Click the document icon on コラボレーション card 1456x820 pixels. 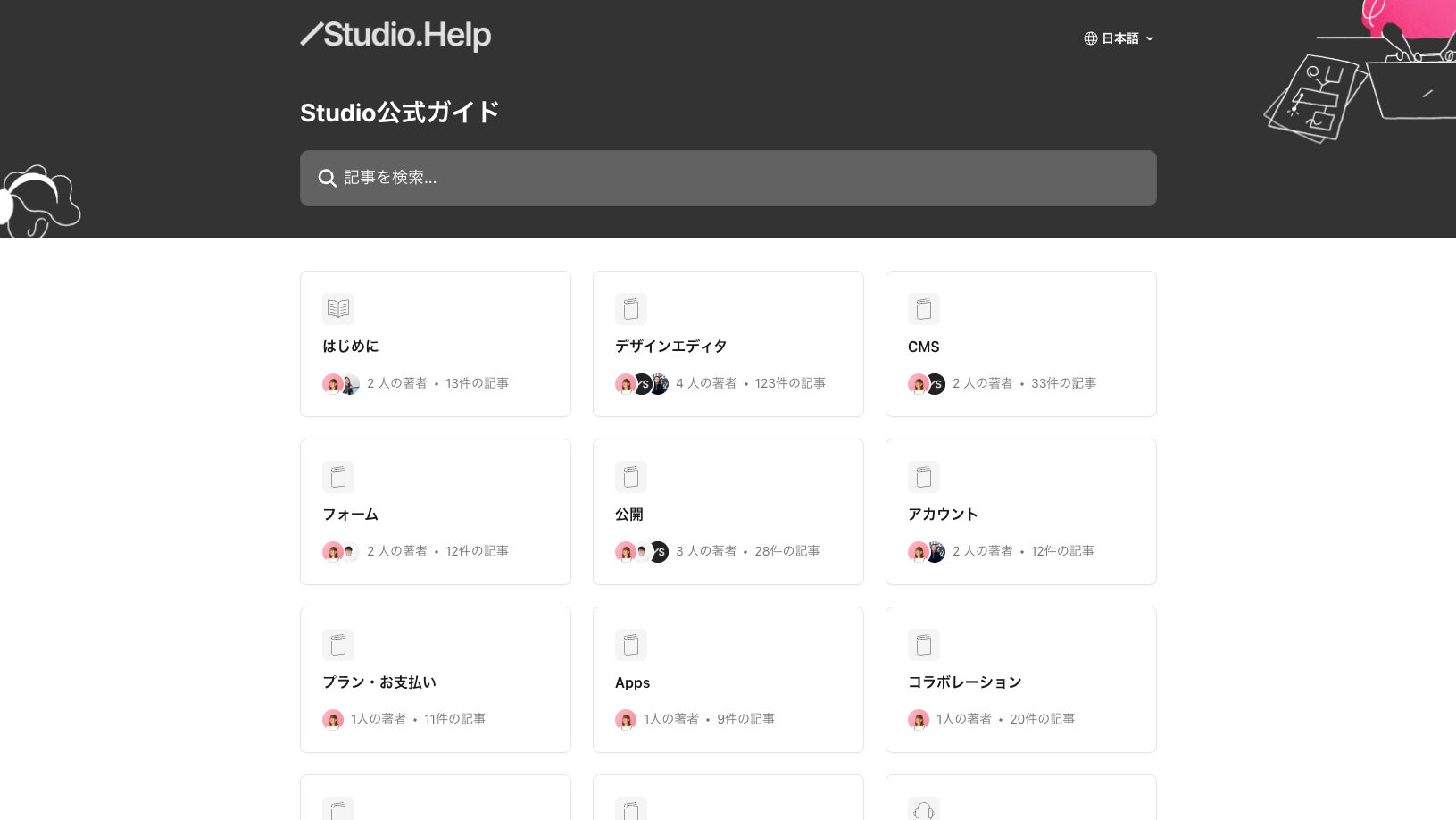click(923, 645)
